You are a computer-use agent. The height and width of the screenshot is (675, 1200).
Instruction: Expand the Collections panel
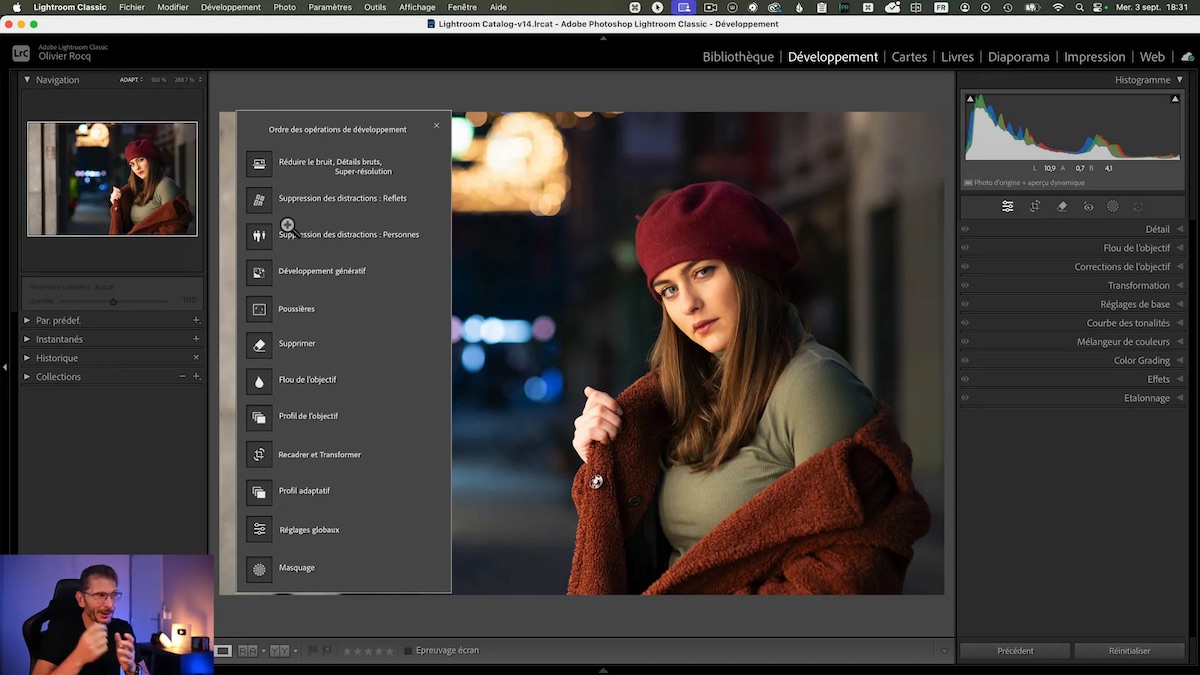27,377
